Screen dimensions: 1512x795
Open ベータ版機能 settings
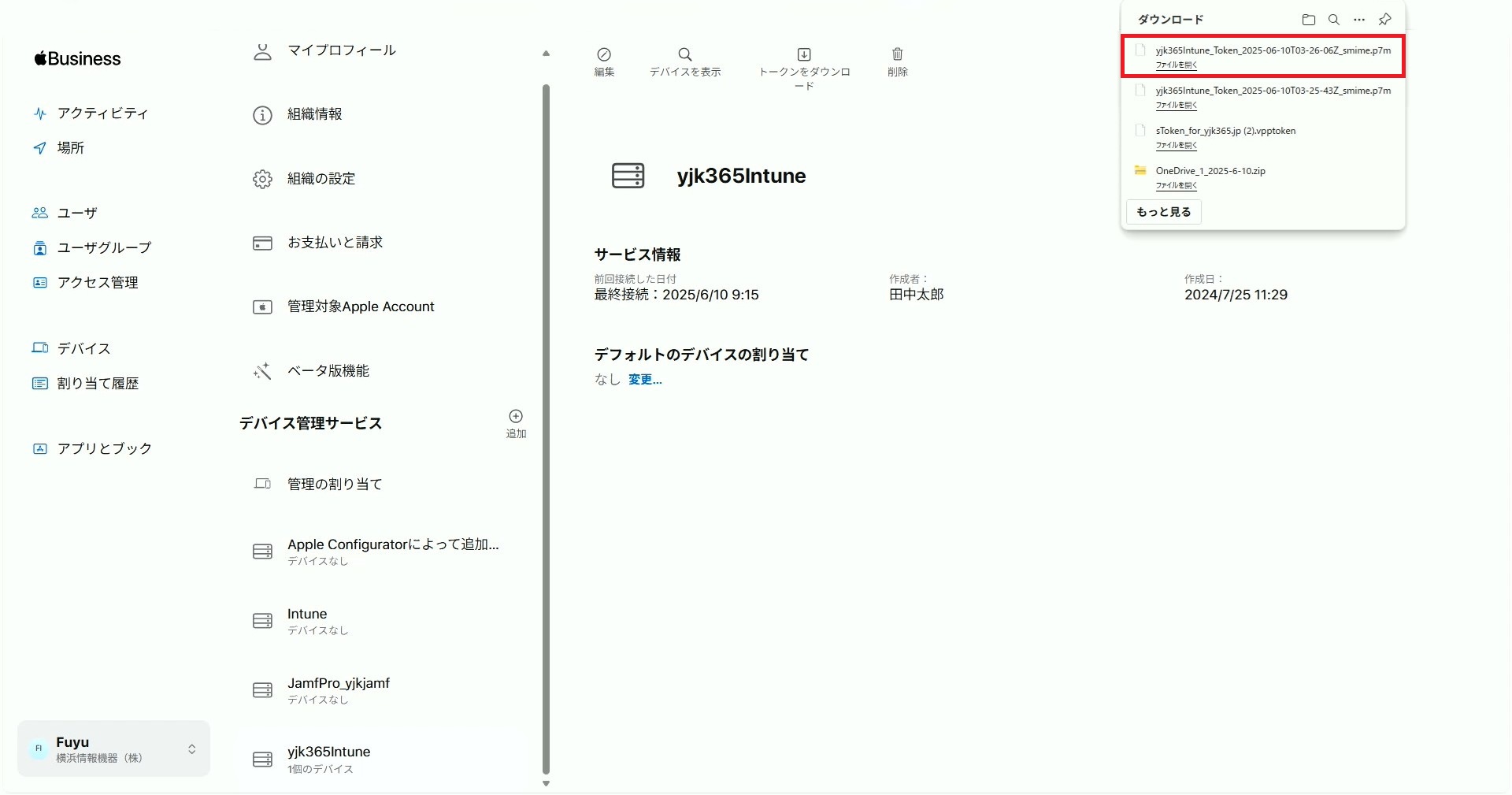[x=310, y=371]
